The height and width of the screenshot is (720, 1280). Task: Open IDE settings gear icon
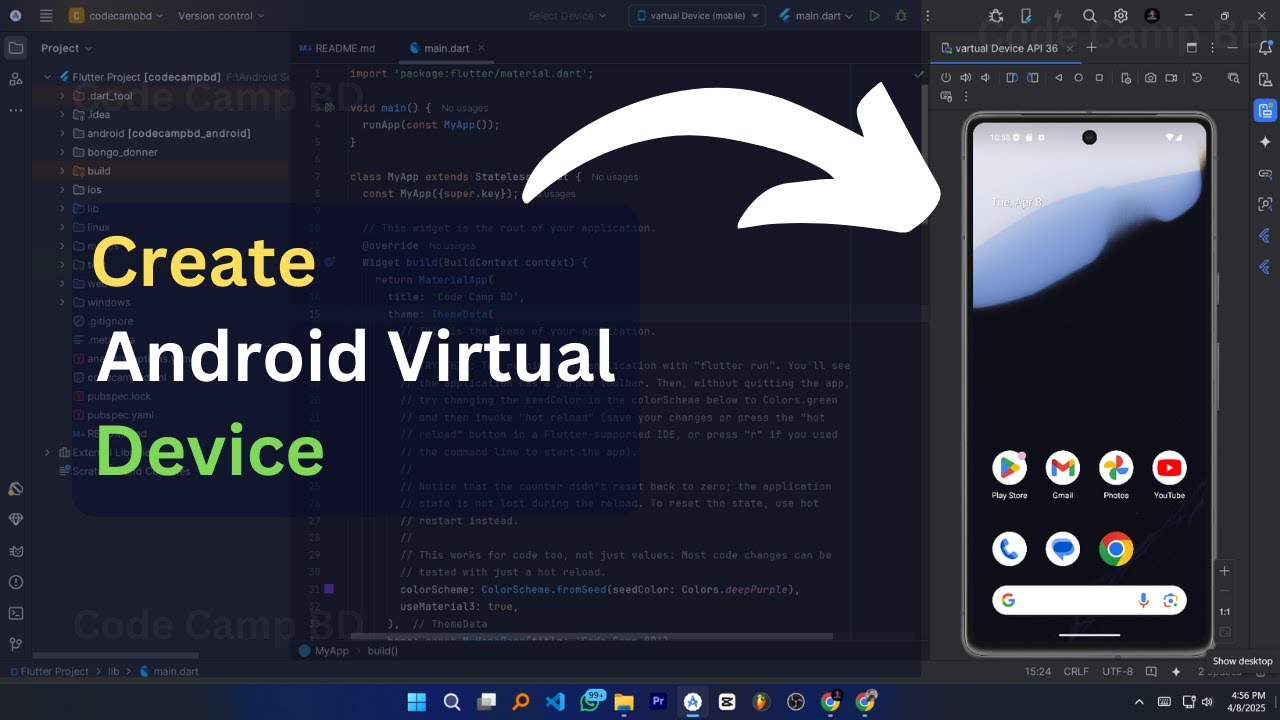(x=1121, y=16)
